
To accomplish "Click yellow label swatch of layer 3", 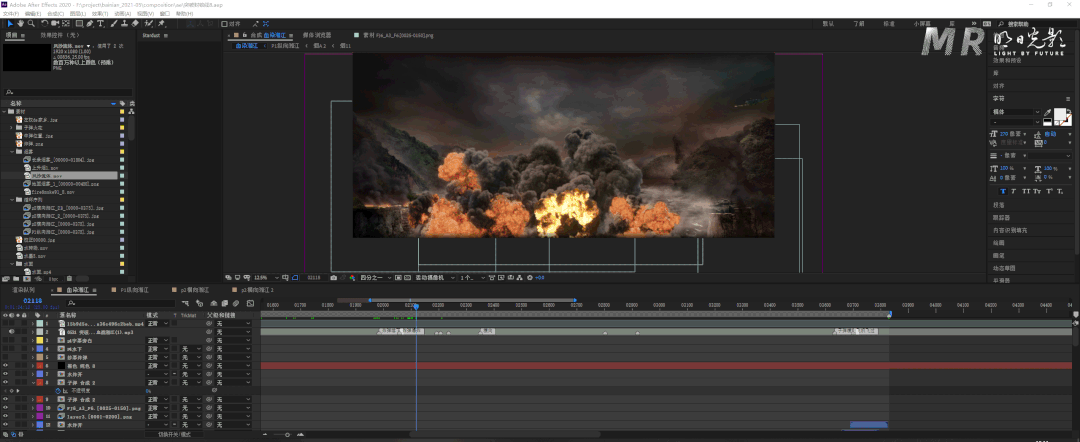I will pos(40,340).
